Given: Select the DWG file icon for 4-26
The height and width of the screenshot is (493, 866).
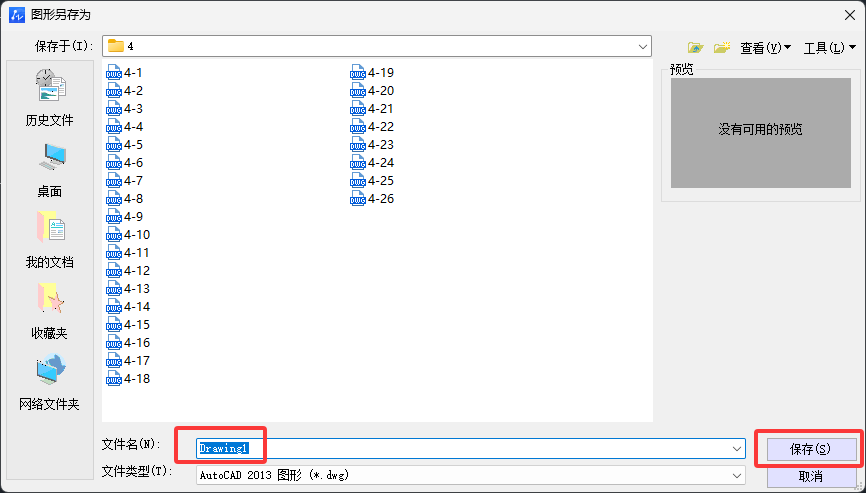Looking at the screenshot, I should tap(358, 199).
